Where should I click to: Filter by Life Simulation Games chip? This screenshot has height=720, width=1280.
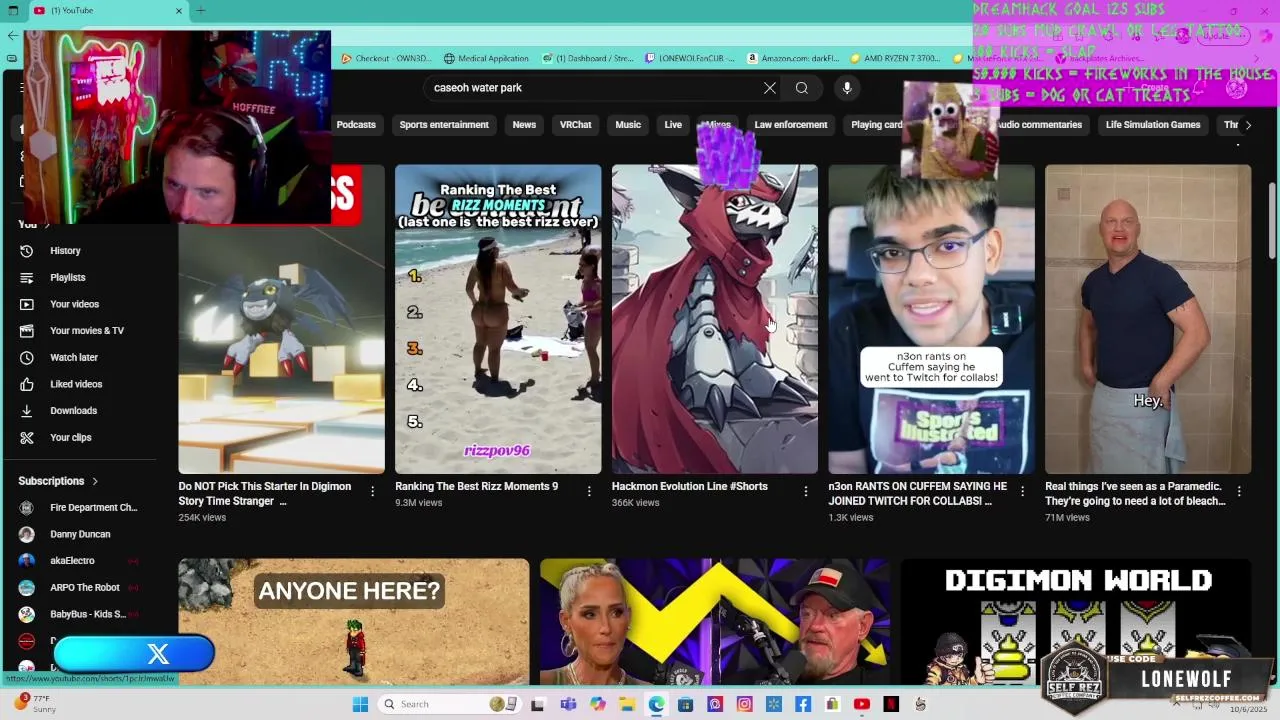tap(1152, 125)
